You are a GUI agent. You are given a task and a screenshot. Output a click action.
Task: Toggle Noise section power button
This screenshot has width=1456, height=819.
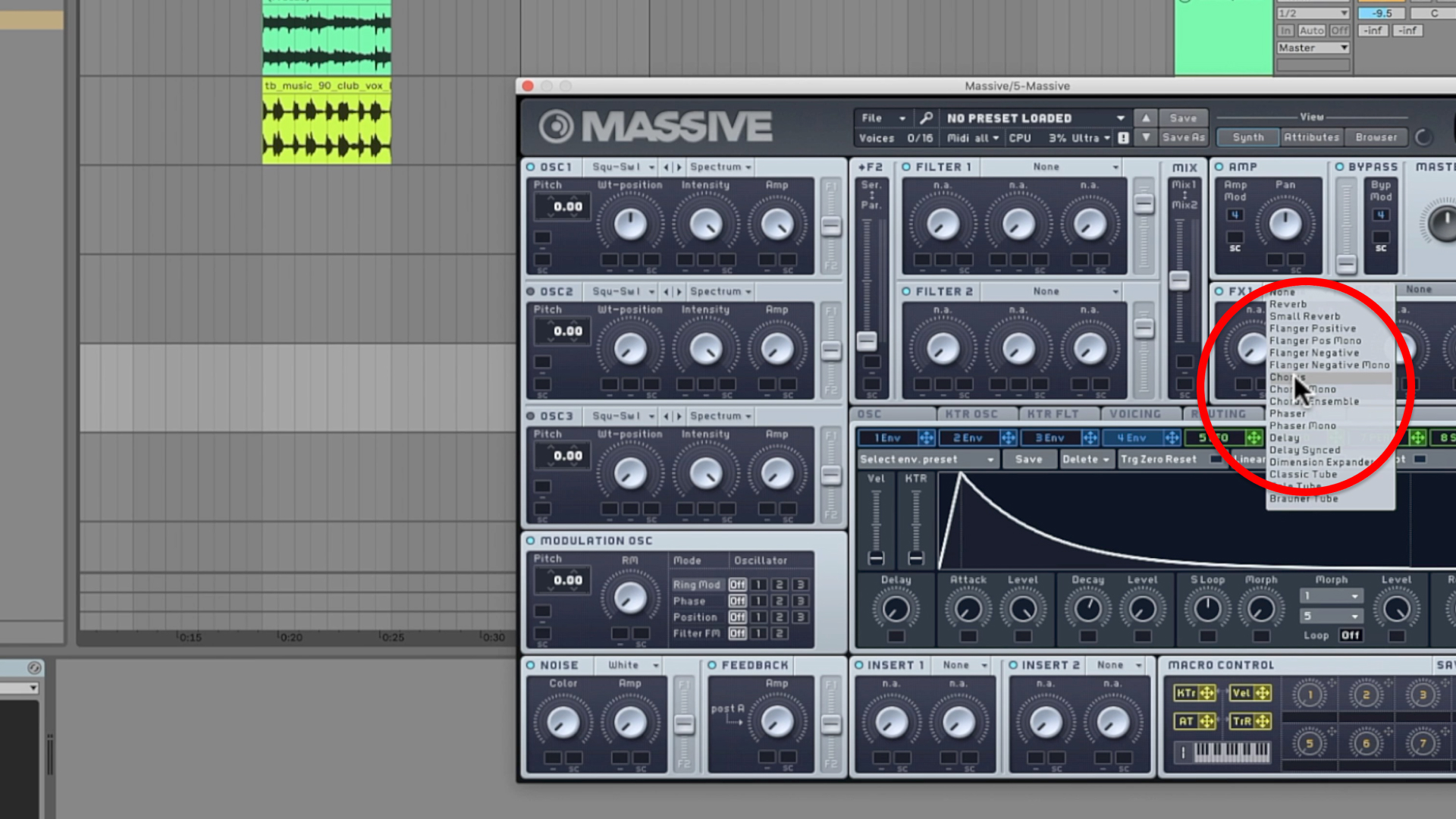coord(531,665)
